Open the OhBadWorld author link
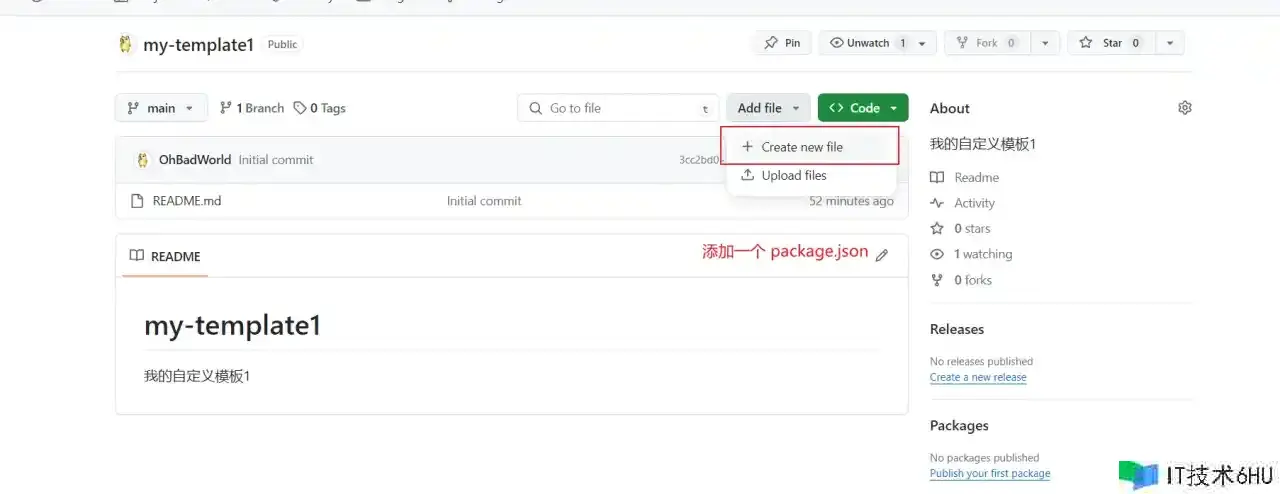Viewport: 1280px width, 494px height. (x=195, y=160)
